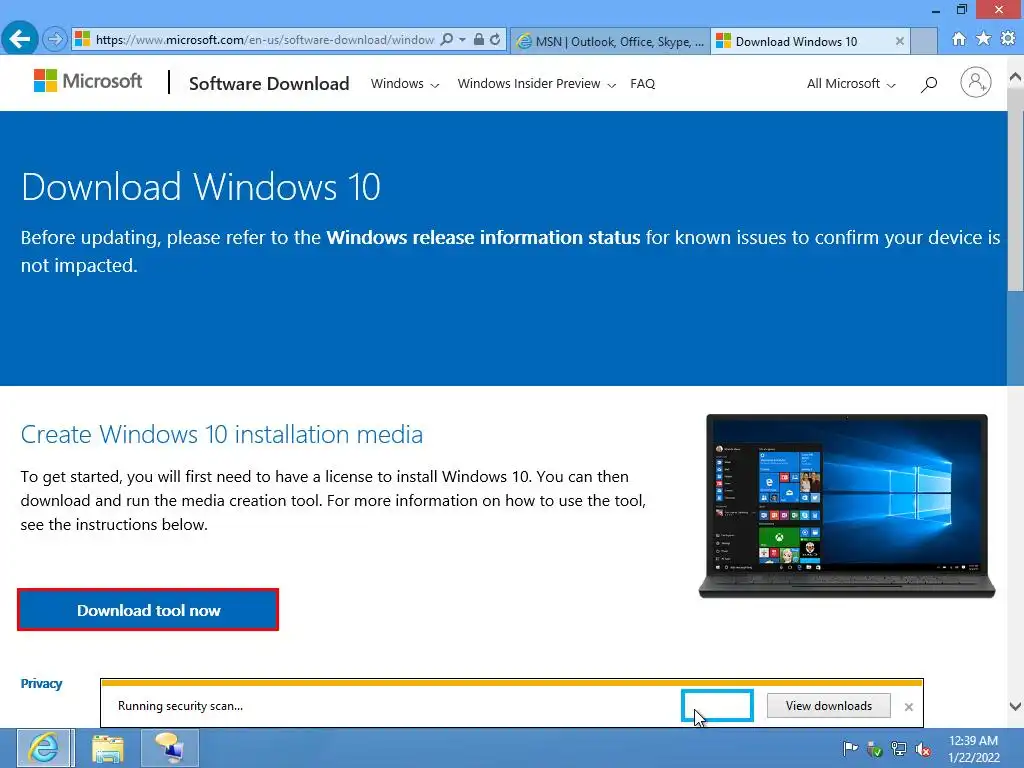Viewport: 1024px width, 768px height.
Task: Click the security lock icon in address bar
Action: click(x=479, y=40)
